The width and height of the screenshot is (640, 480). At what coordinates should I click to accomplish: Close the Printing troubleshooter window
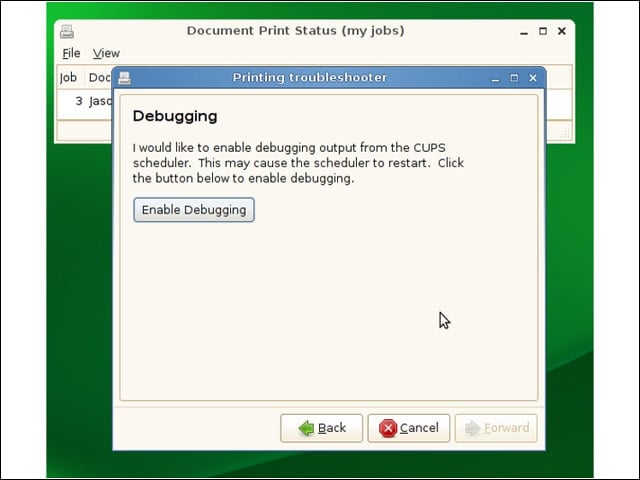[533, 78]
